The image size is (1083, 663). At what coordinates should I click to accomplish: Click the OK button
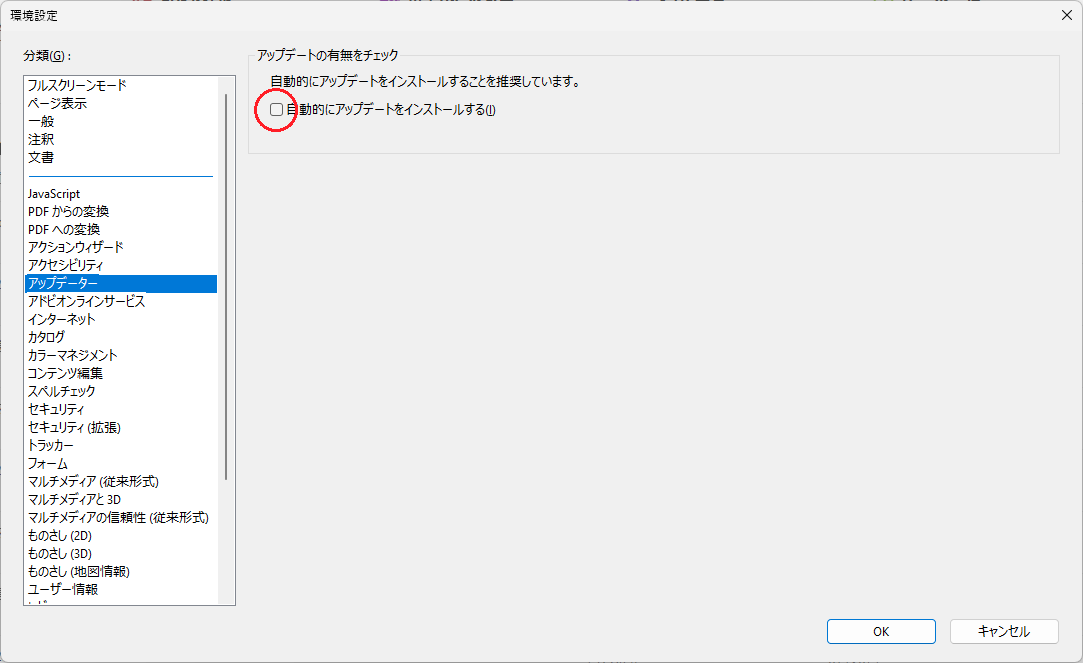(x=881, y=631)
